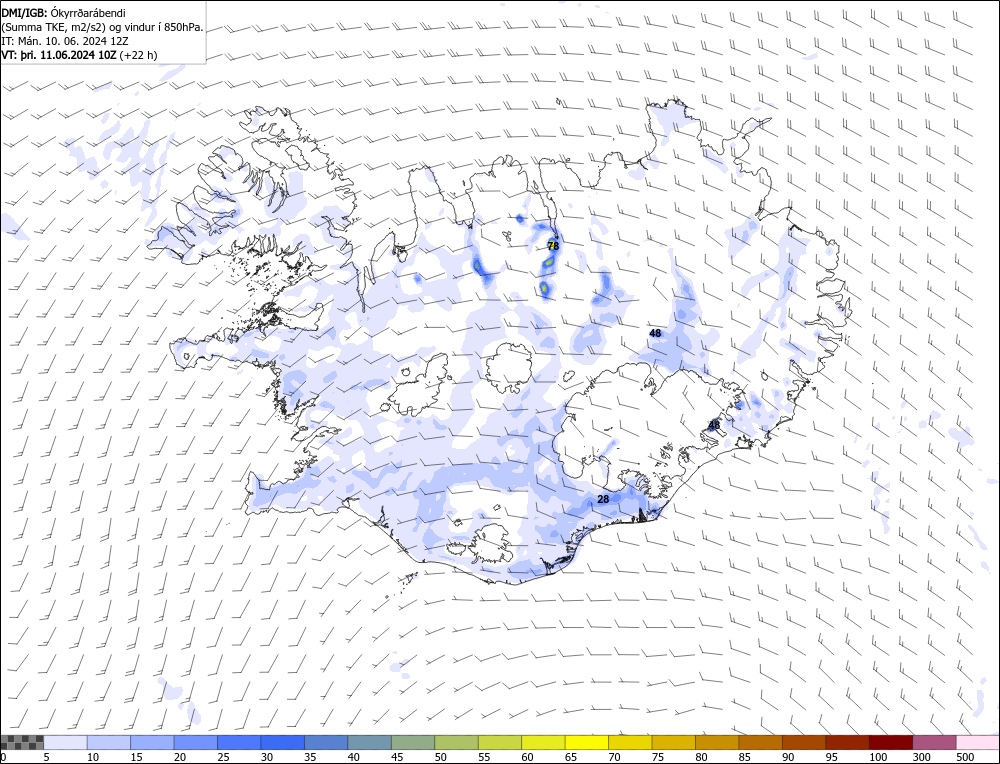Click the 28 value near the south coast
The image size is (1000, 764).
pos(603,499)
